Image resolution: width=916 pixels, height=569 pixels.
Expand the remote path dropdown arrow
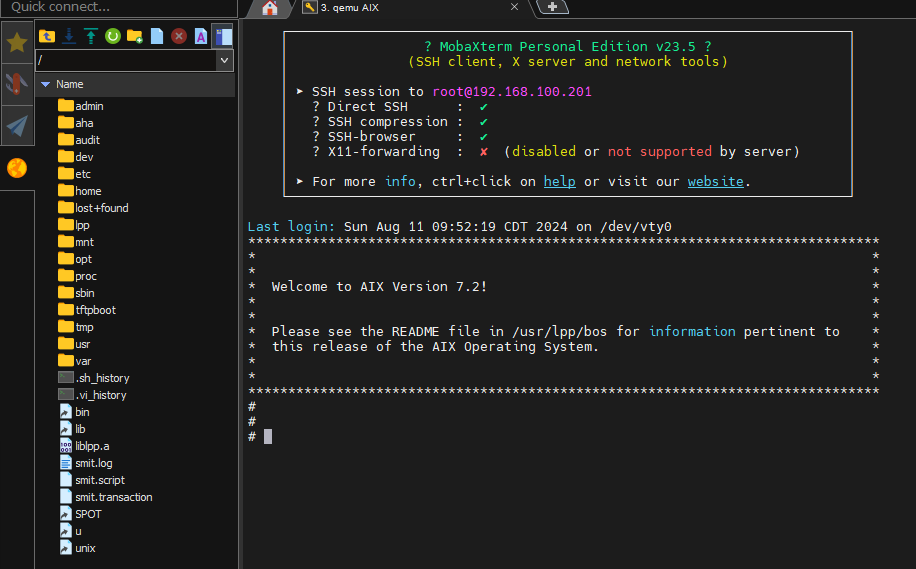[x=224, y=60]
